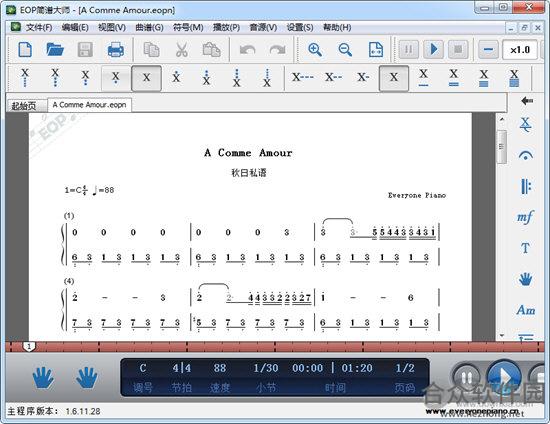Create a new score file
This screenshot has width=550, height=424.
(x=25, y=49)
